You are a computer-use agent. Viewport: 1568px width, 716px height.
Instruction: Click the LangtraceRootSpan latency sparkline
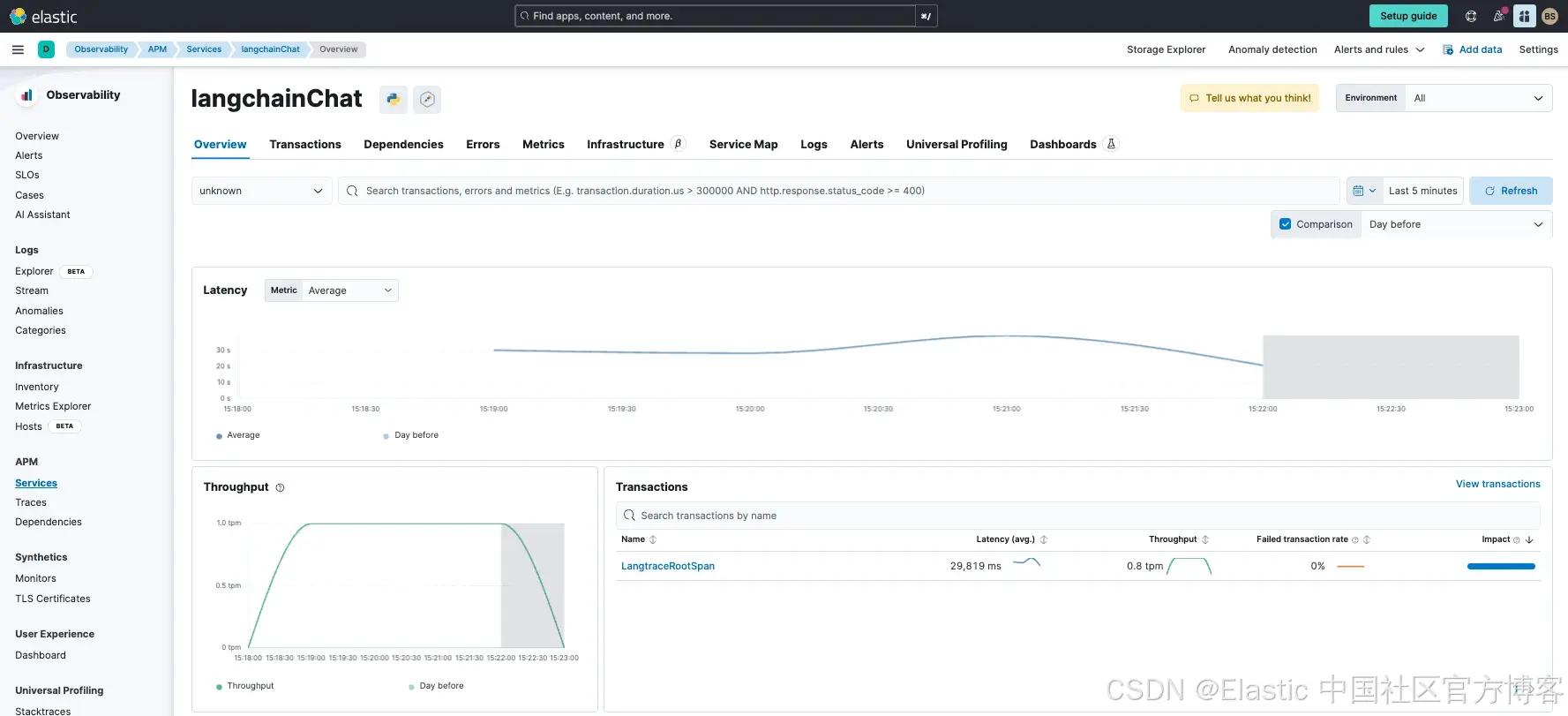[1026, 562]
